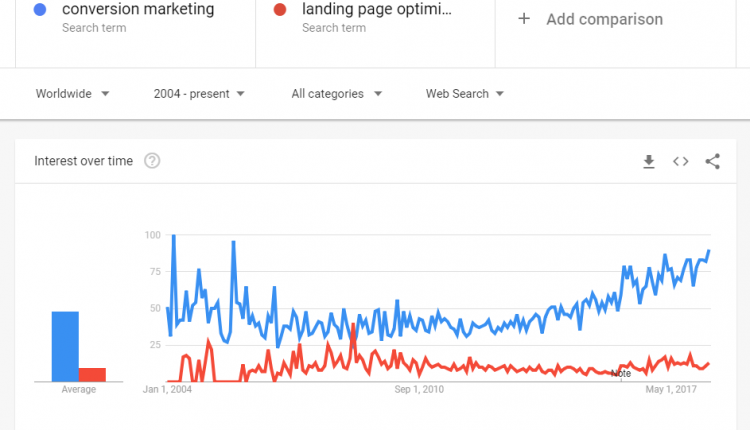This screenshot has height=430, width=750.
Task: Open the Worldwide region dropdown
Action: click(x=72, y=94)
